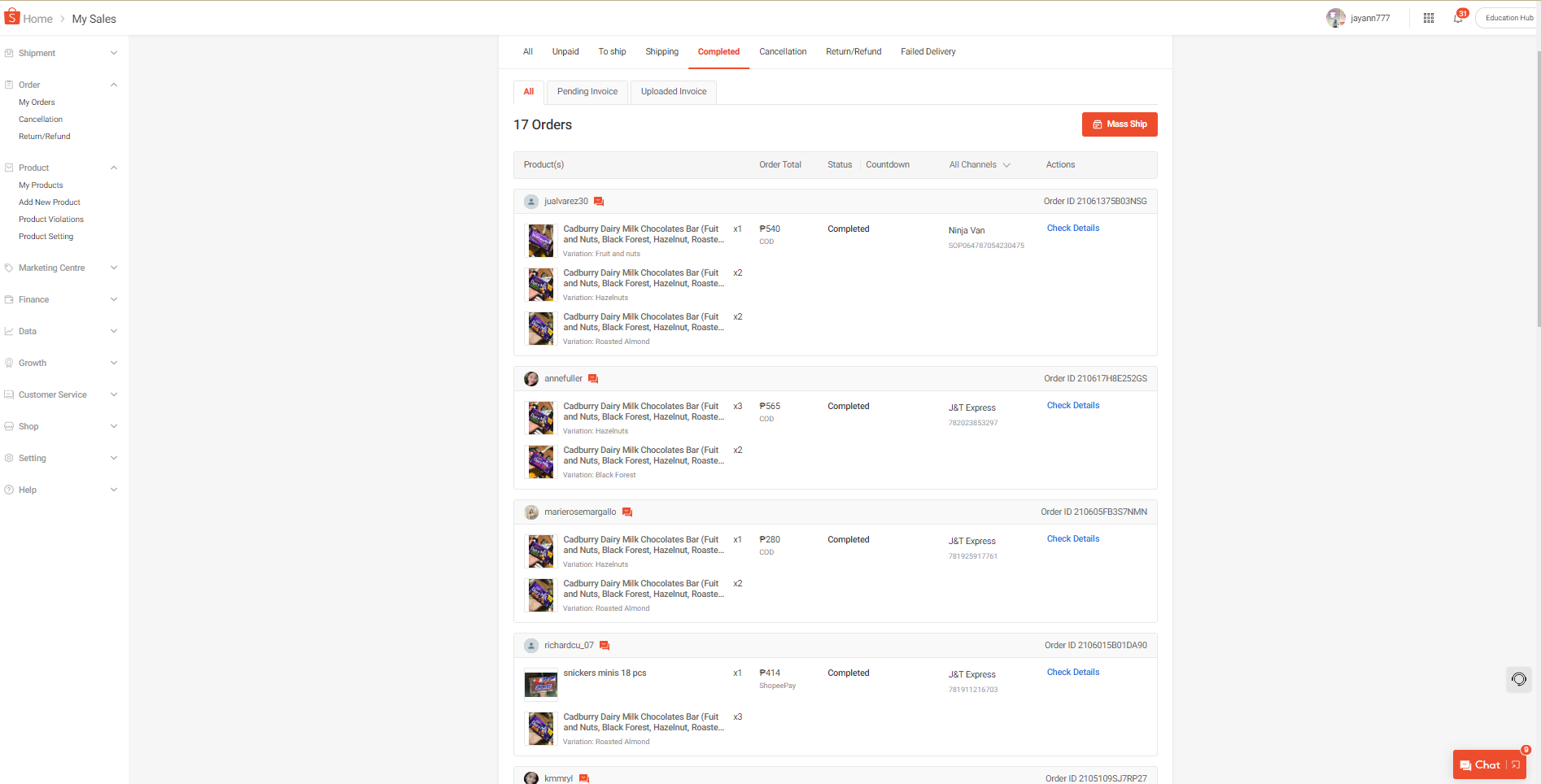Open the apps grid menu icon
1541x784 pixels.
point(1429,18)
